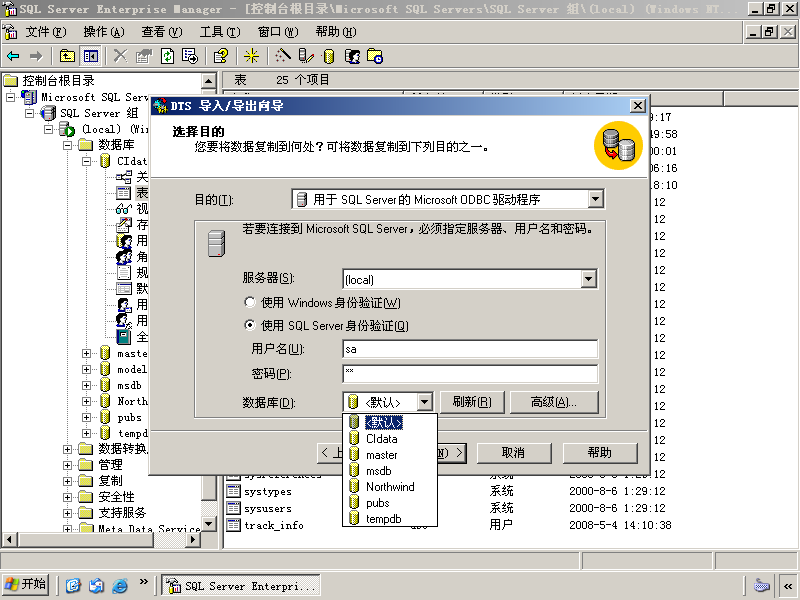Click the master database icon in the tree
800x600 pixels.
(106, 353)
